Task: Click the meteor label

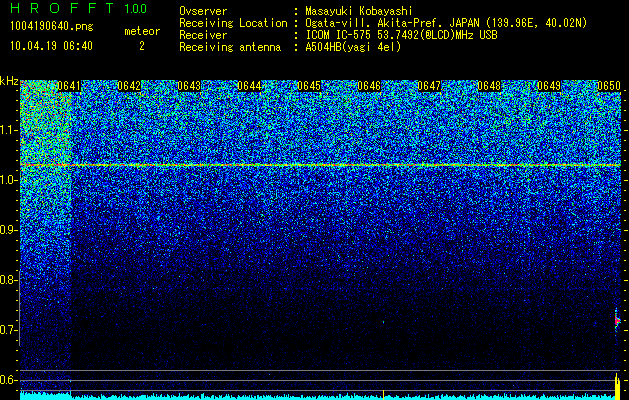Action: pos(142,31)
